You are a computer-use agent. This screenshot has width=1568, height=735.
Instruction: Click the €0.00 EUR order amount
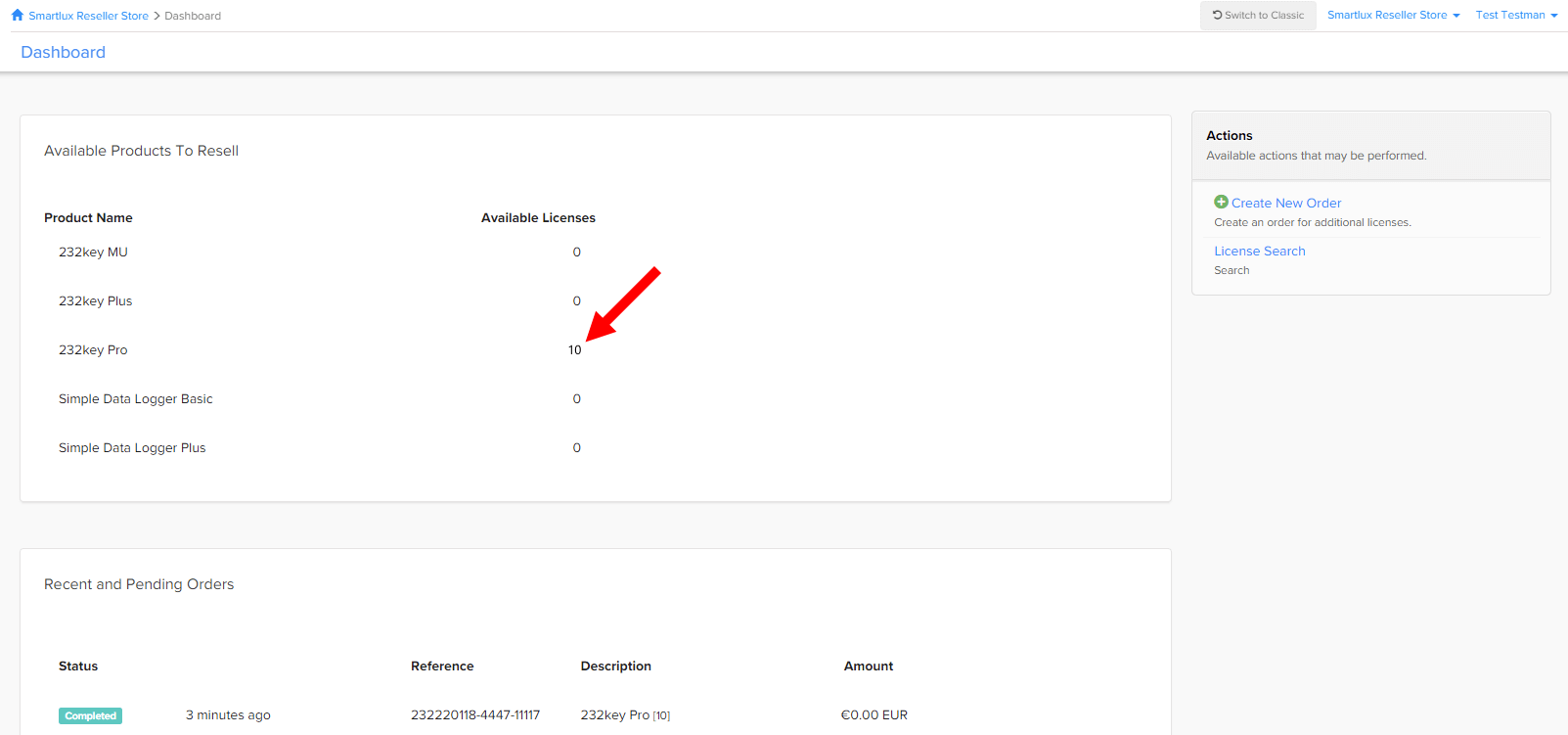click(x=874, y=714)
